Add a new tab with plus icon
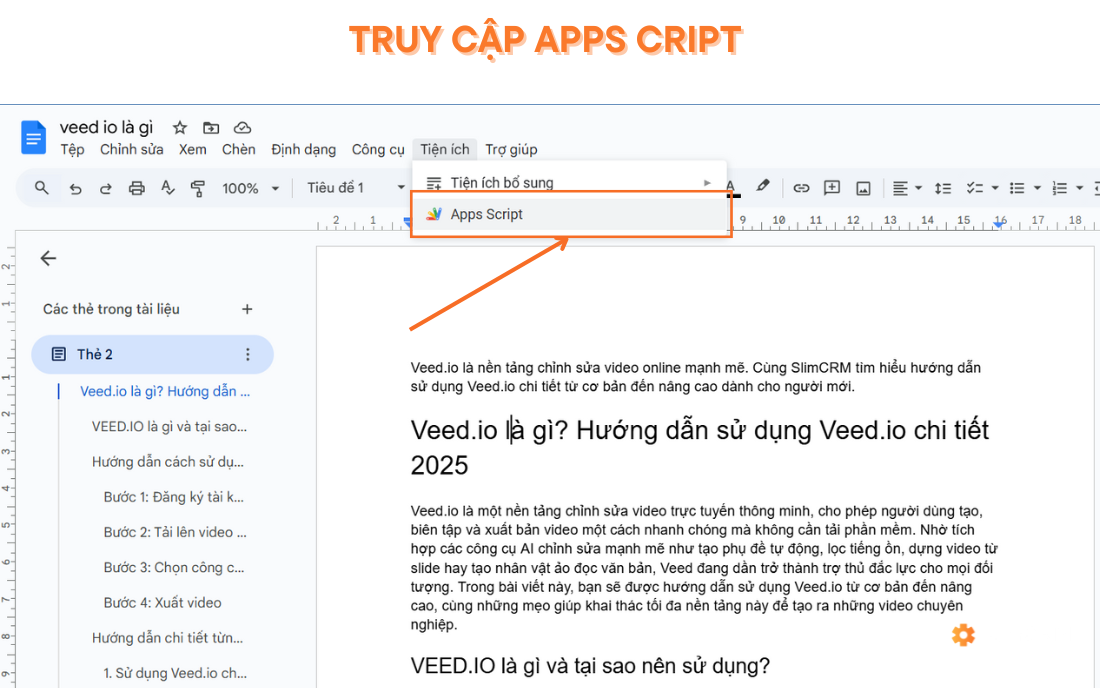1100x688 pixels. coord(247,309)
